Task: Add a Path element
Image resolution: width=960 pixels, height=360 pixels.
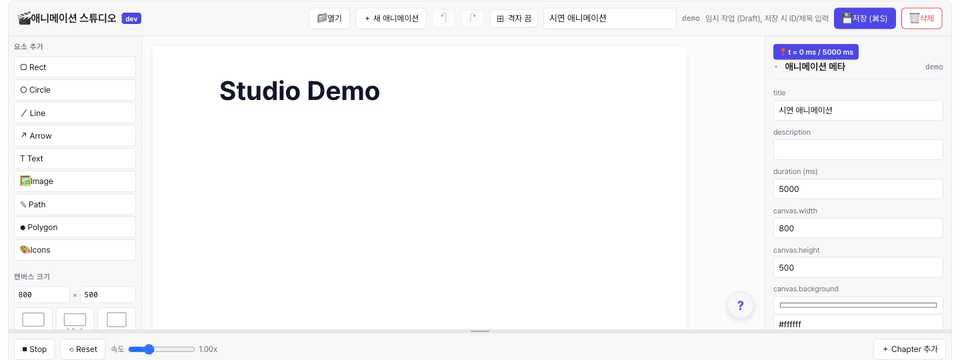Action: pyautogui.click(x=75, y=204)
